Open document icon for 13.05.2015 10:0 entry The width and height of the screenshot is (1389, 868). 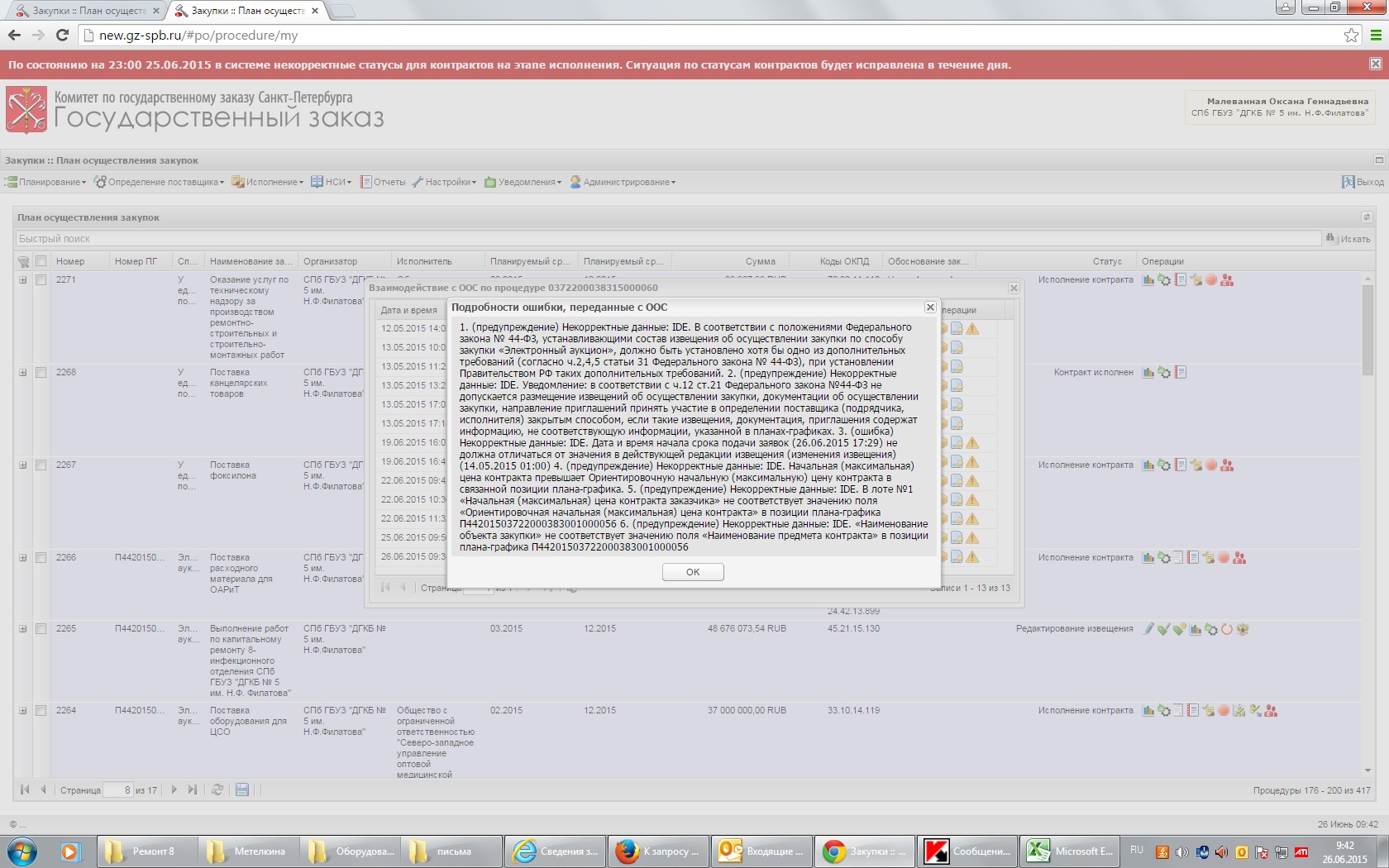coord(957,348)
